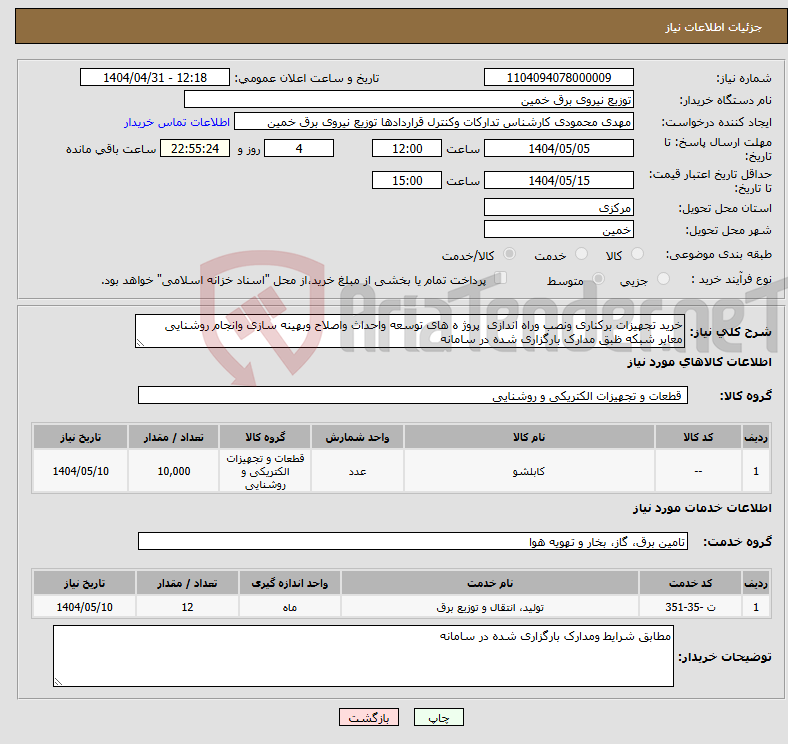Screen dimensions: 788x744
Task: Open the اطلاعات تماس خریدار link
Action: tap(177, 122)
